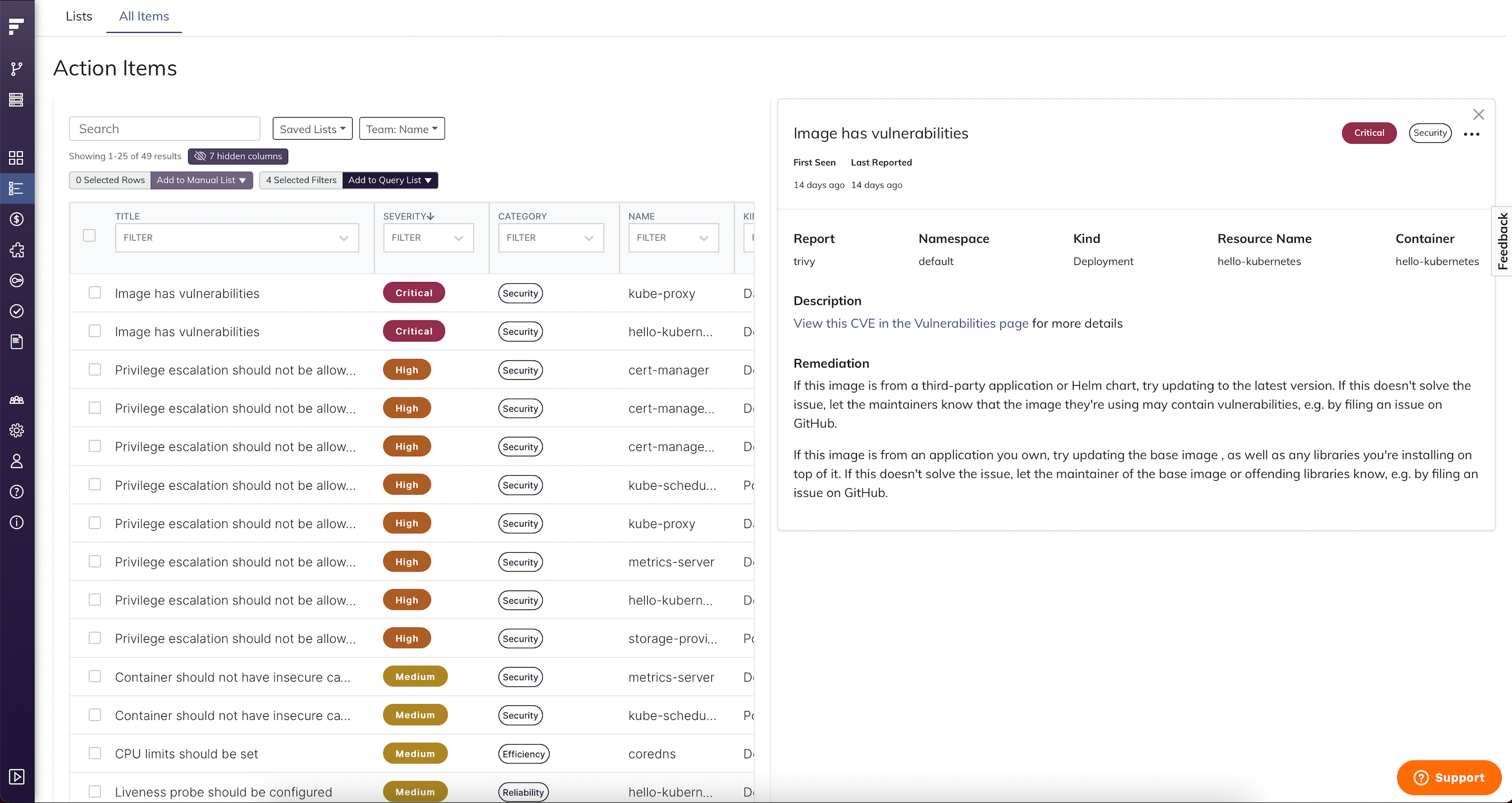Open the teams icon in the sidebar

coord(16,400)
